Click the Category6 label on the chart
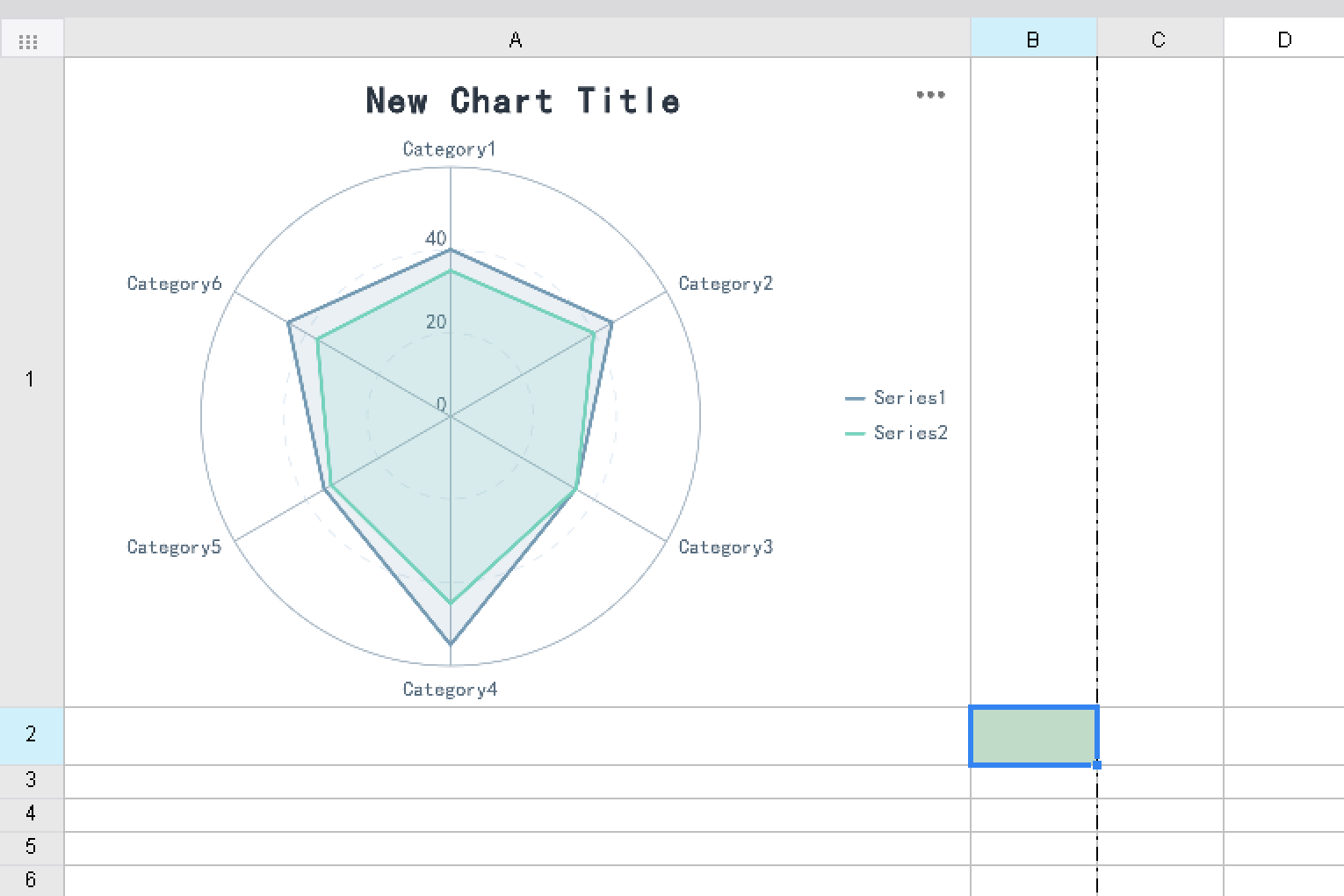The height and width of the screenshot is (896, 1344). coord(173,283)
